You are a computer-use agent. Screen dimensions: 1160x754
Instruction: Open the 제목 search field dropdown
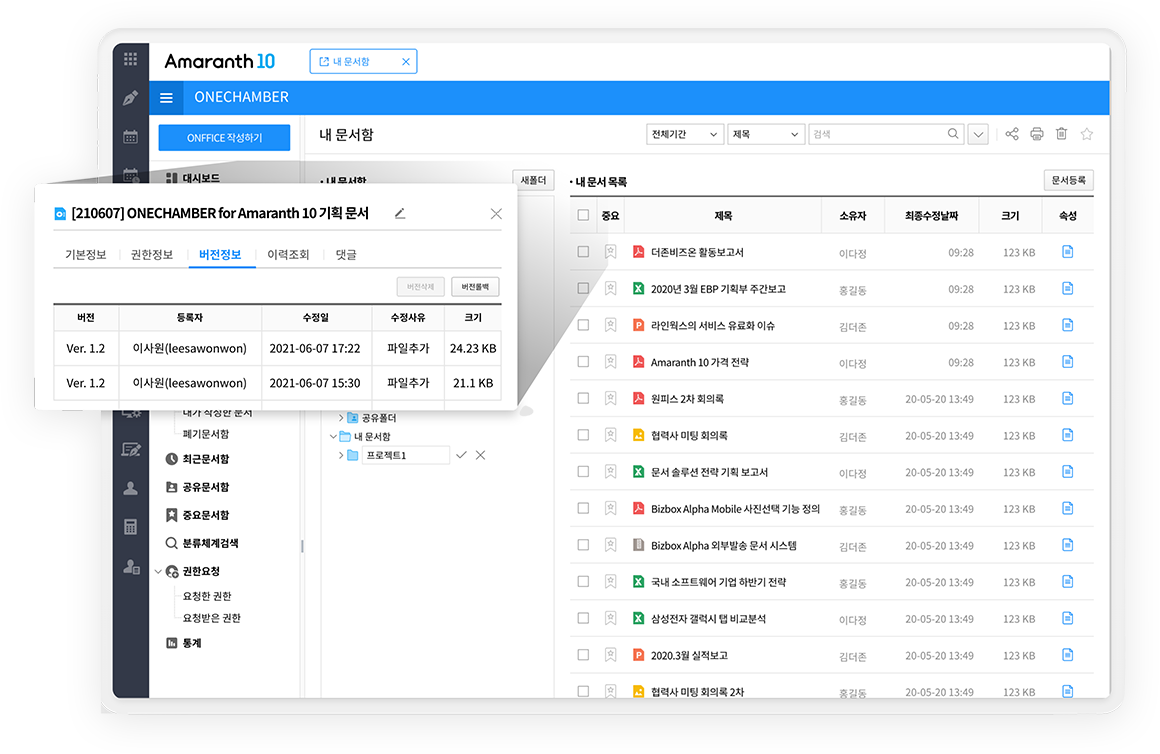pos(766,134)
